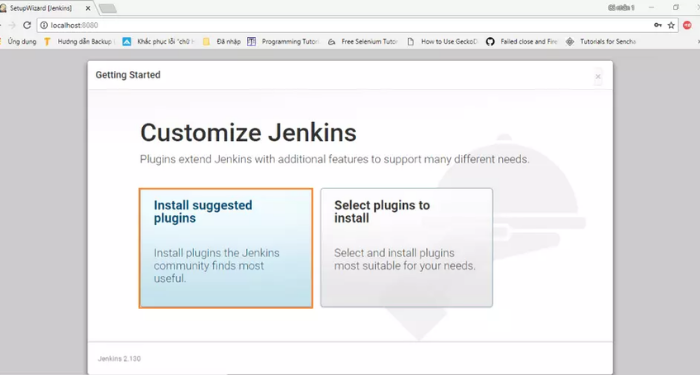Click the Customize Jenkins heading

[248, 133]
